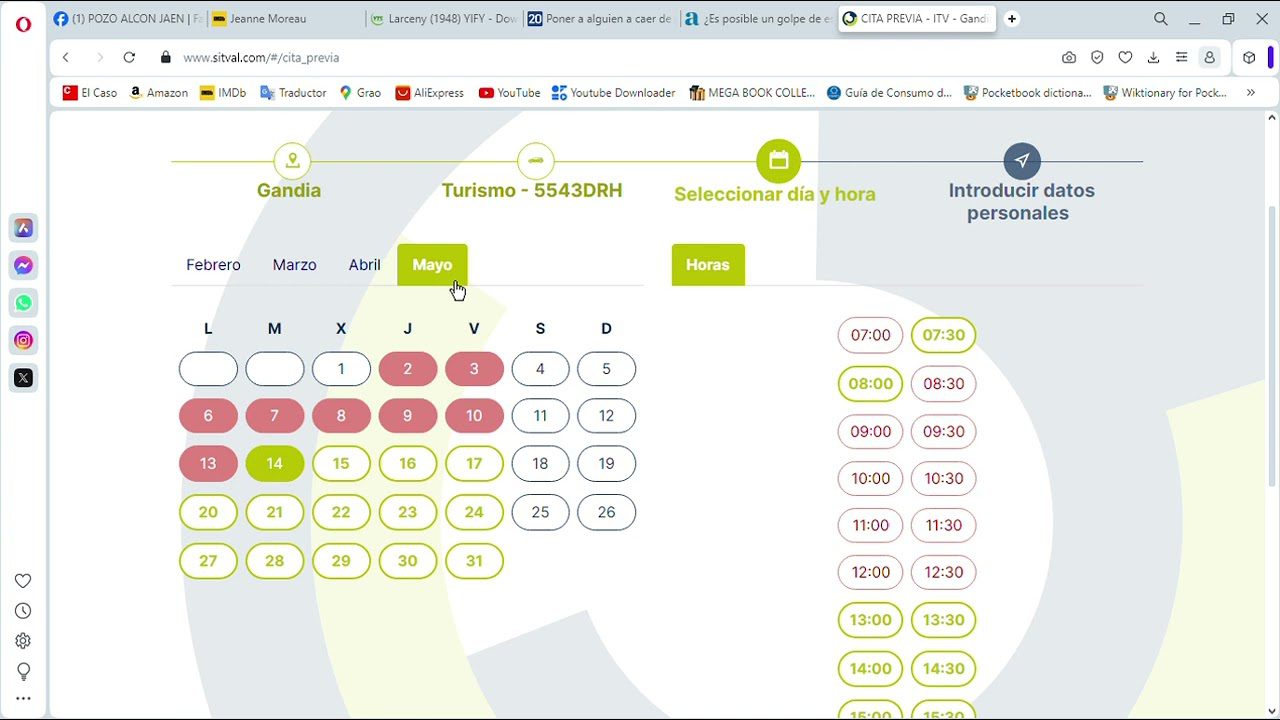Open bookmarks heart in sidebar

(23, 581)
